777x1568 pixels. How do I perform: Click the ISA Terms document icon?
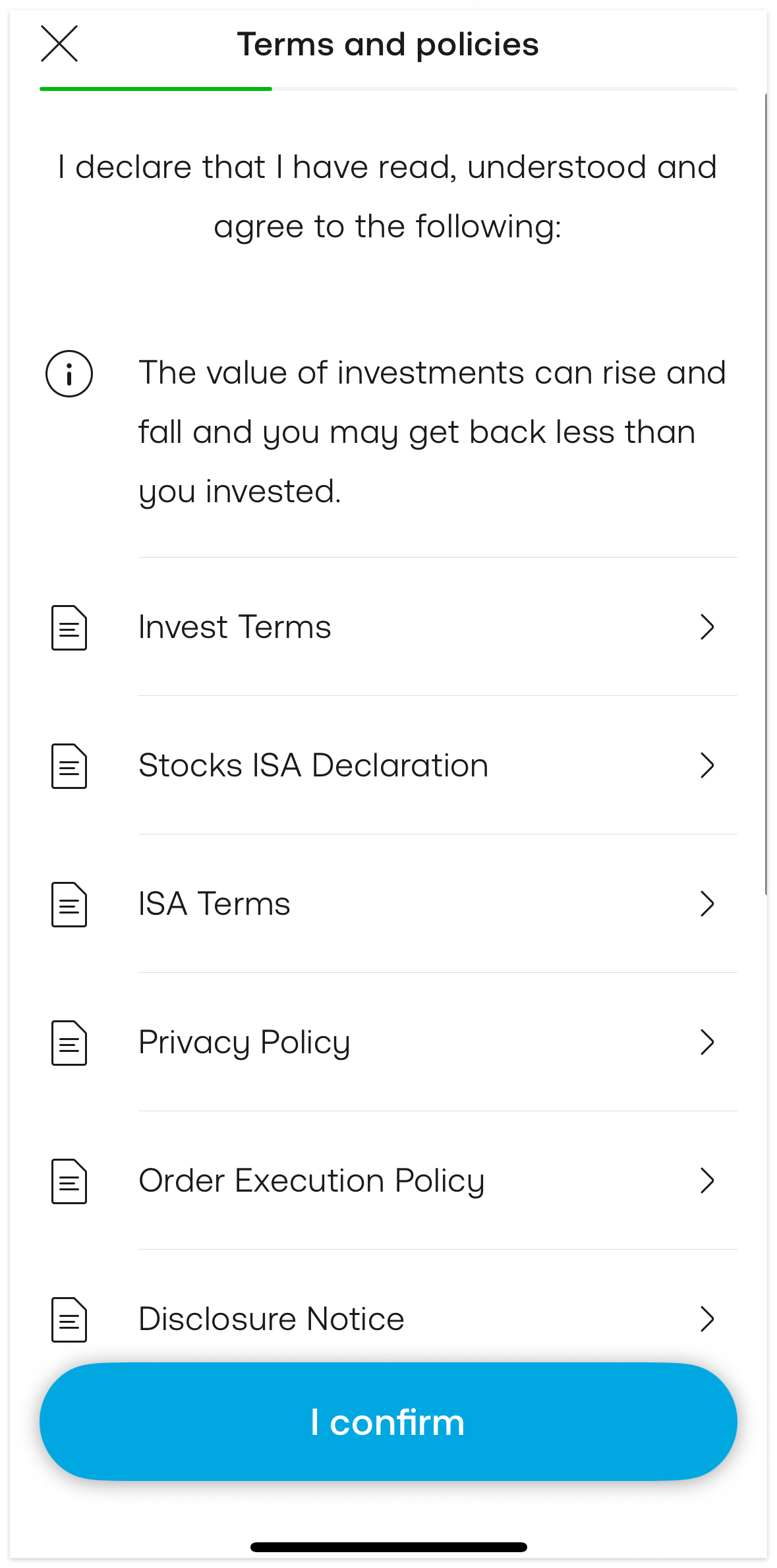pyautogui.click(x=69, y=904)
